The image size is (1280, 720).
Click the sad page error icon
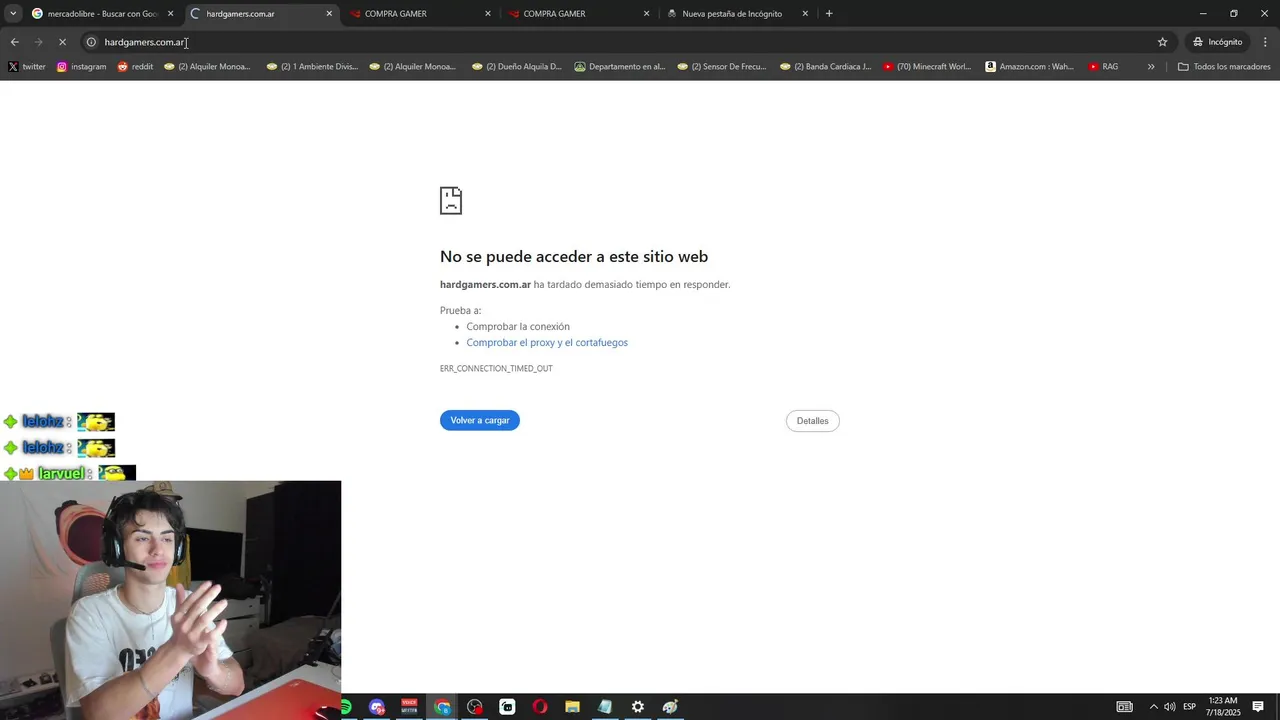pyautogui.click(x=451, y=200)
